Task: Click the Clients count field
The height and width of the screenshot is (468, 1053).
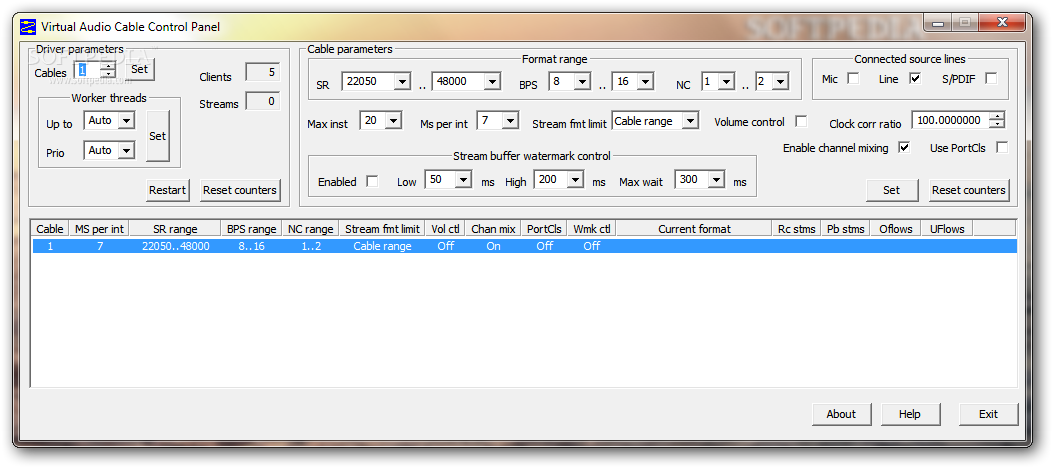Action: [263, 72]
